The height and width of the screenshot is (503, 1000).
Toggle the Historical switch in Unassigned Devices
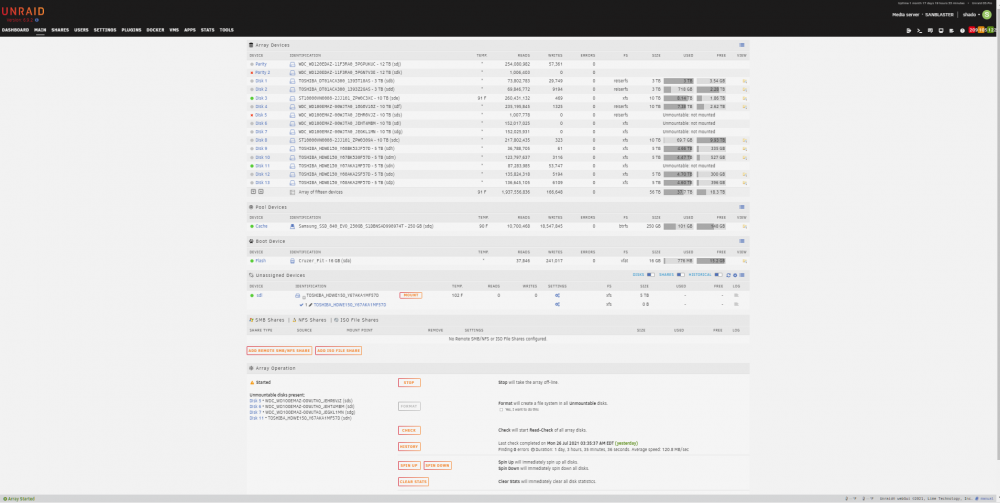pyautogui.click(x=719, y=275)
